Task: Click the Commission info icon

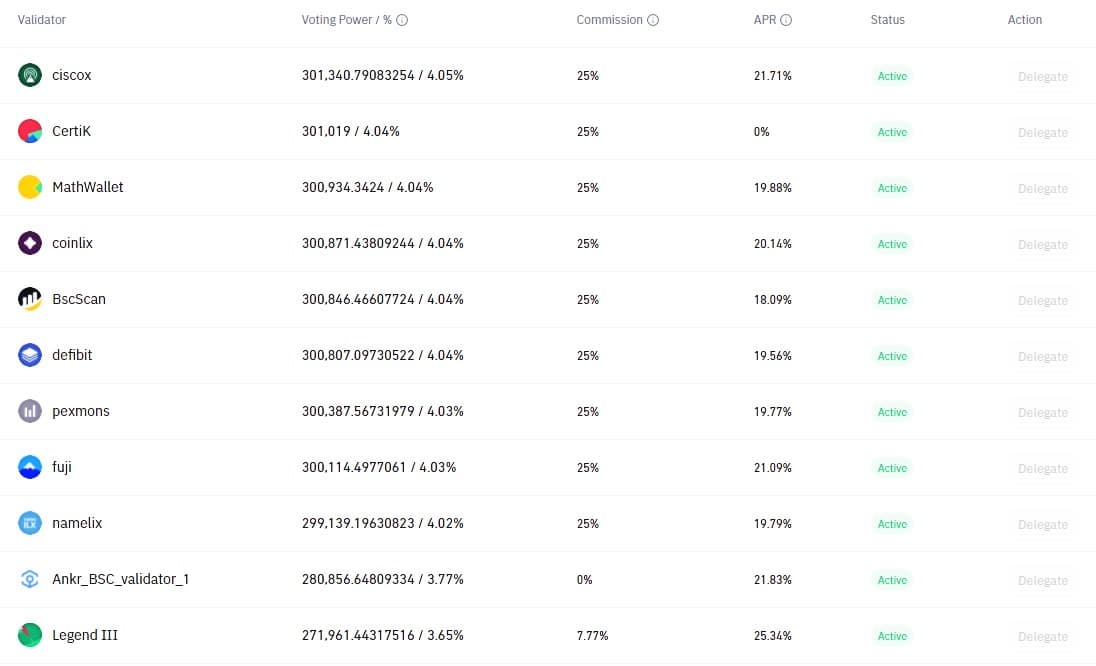Action: click(653, 20)
